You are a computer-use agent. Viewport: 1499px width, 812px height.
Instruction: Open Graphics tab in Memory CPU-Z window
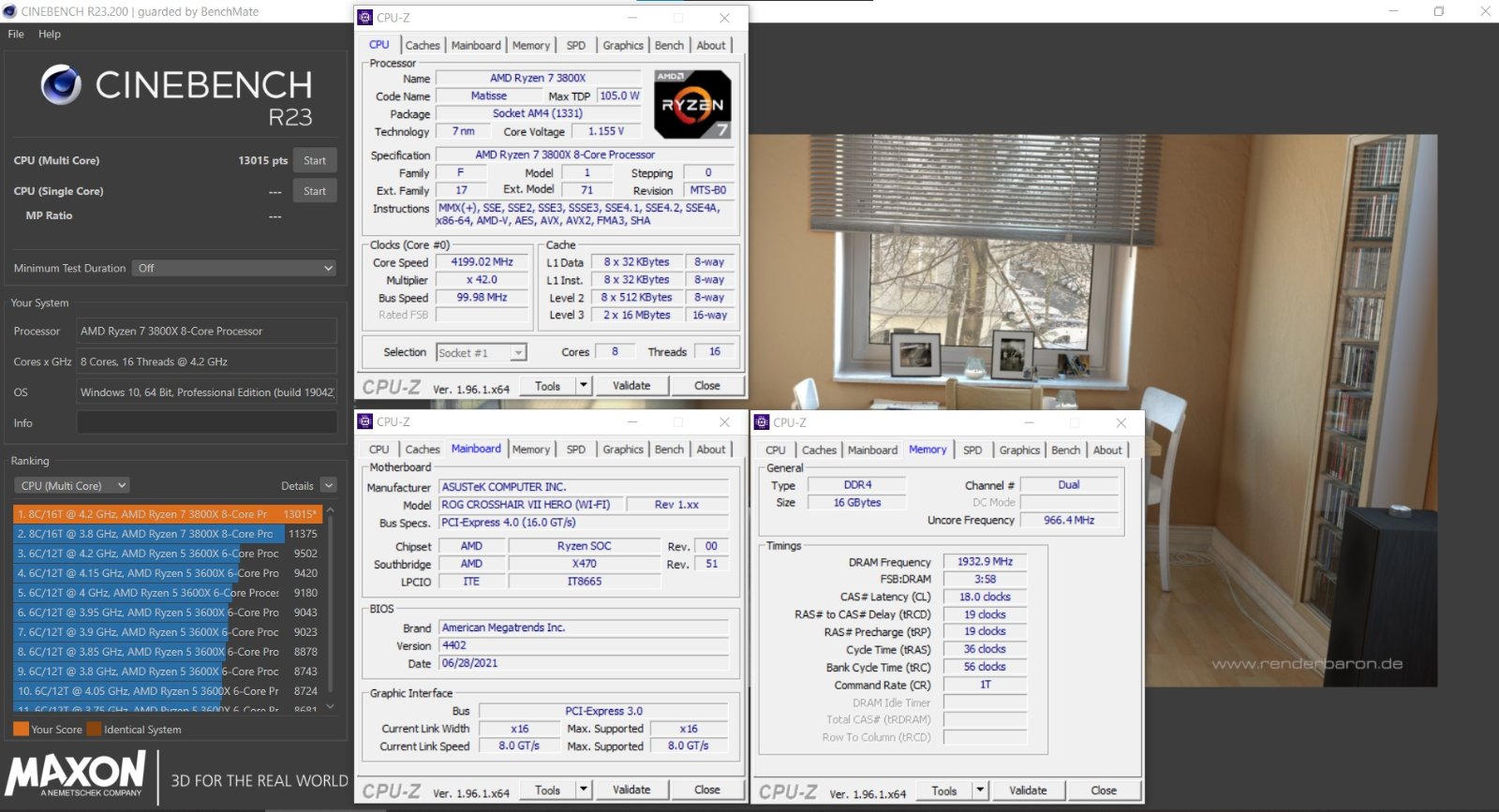[x=1019, y=450]
